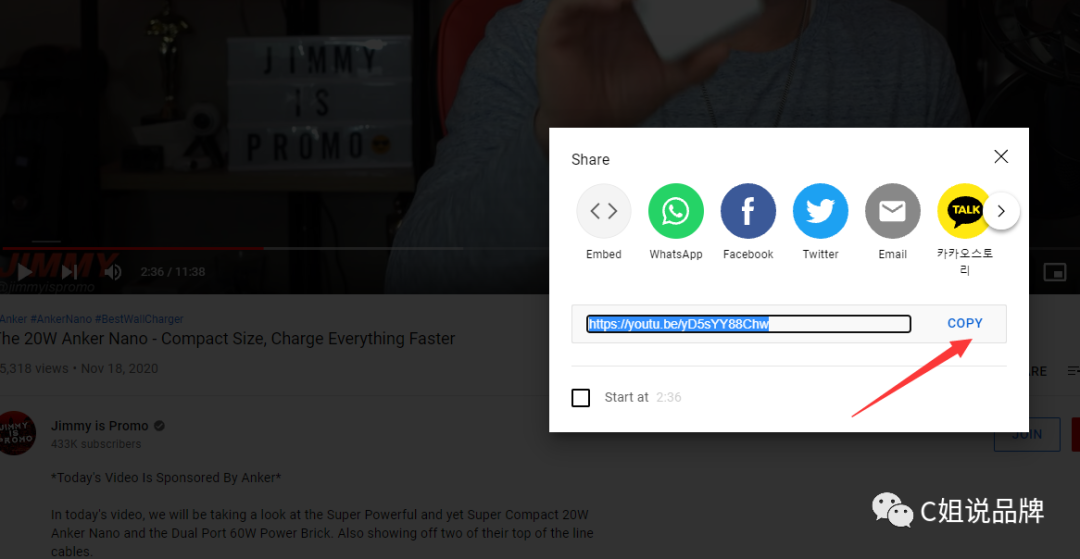
Task: Show more share options with right chevron
Action: pyautogui.click(x=1001, y=211)
